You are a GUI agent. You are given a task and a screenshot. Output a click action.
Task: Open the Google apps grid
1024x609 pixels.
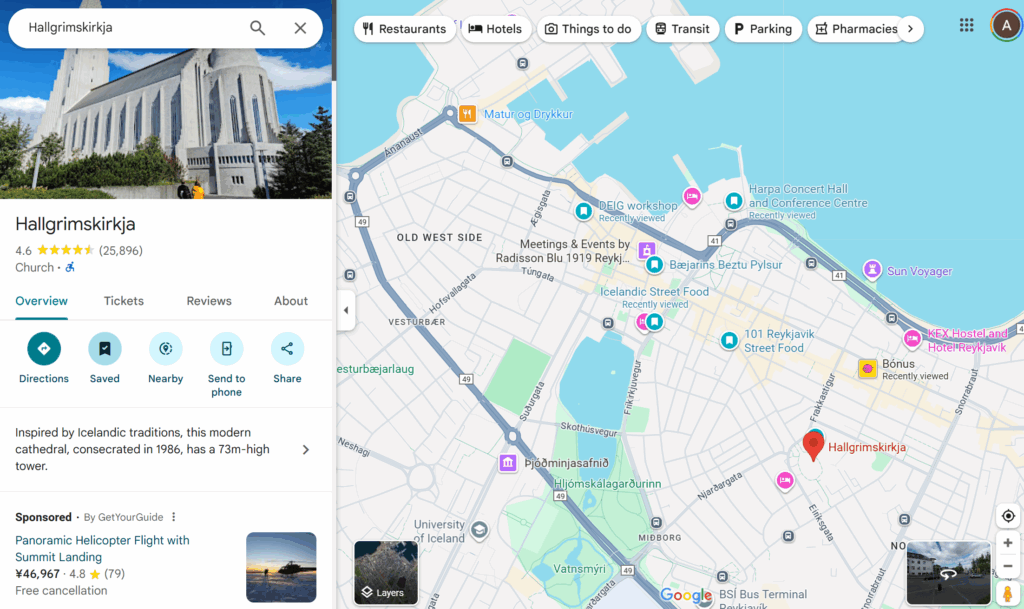(x=967, y=25)
